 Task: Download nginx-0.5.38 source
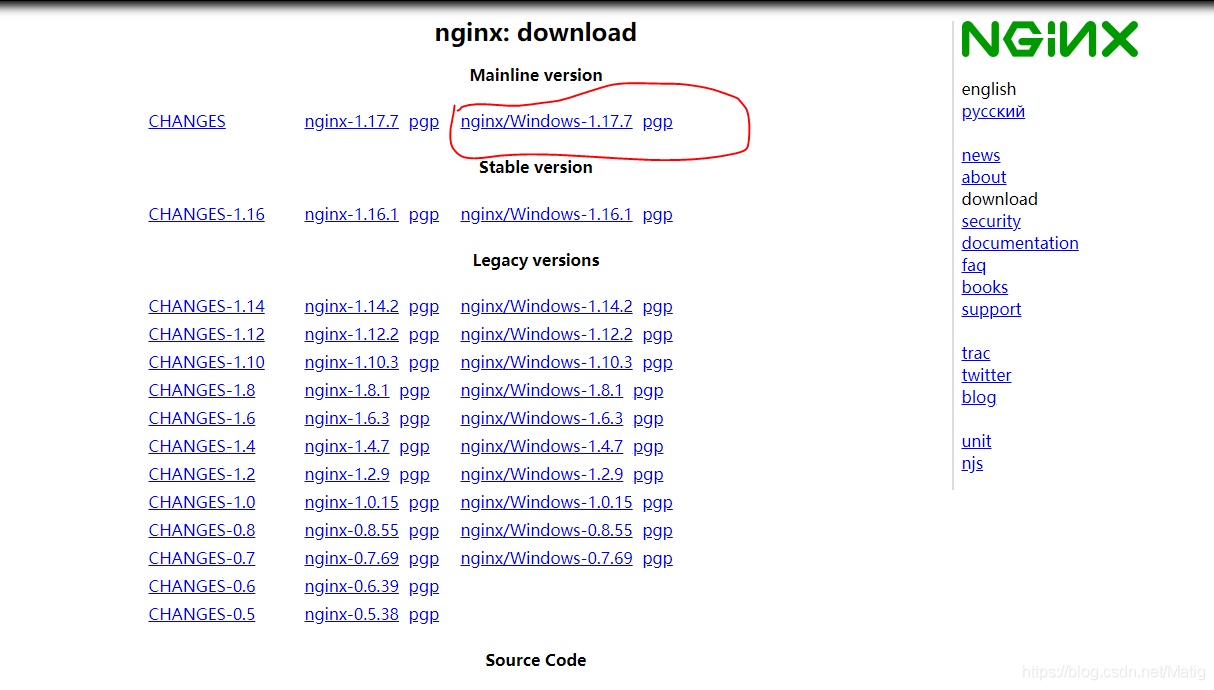point(351,614)
